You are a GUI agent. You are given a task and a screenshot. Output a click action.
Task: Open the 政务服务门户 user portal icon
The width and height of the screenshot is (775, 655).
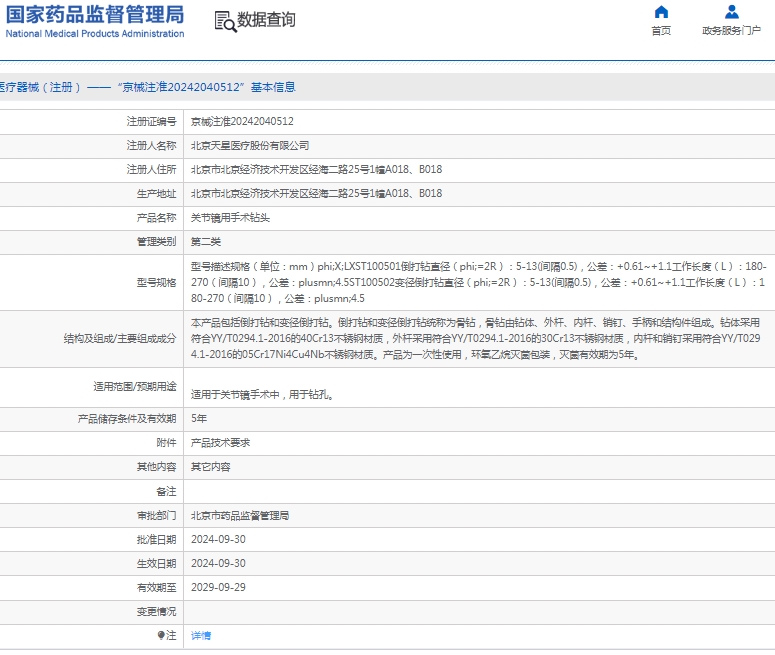coord(732,12)
